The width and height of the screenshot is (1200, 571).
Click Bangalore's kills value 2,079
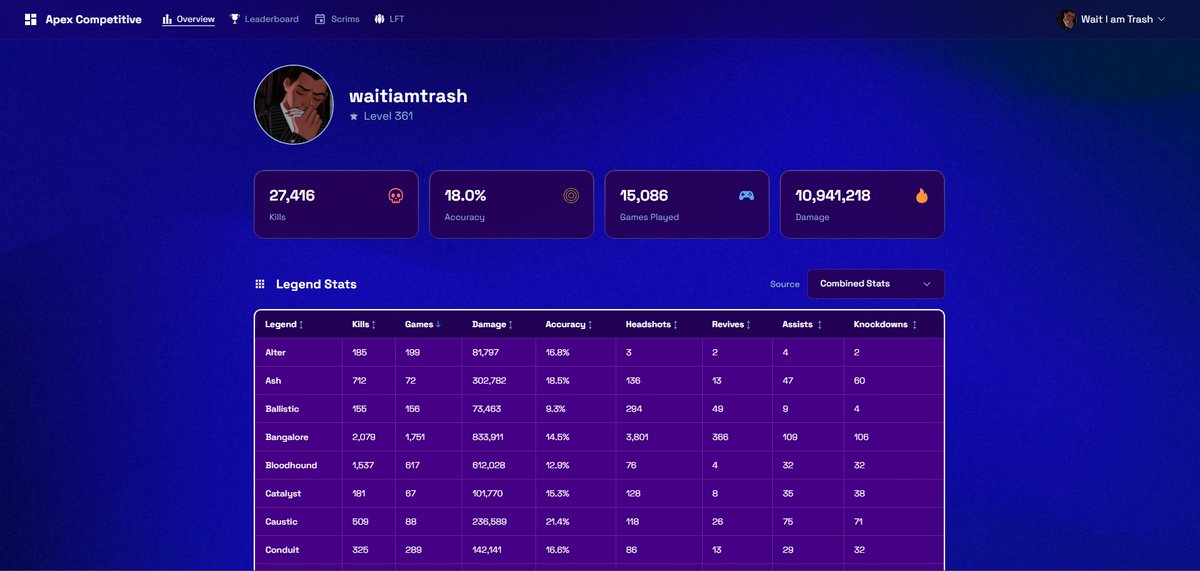coord(364,437)
